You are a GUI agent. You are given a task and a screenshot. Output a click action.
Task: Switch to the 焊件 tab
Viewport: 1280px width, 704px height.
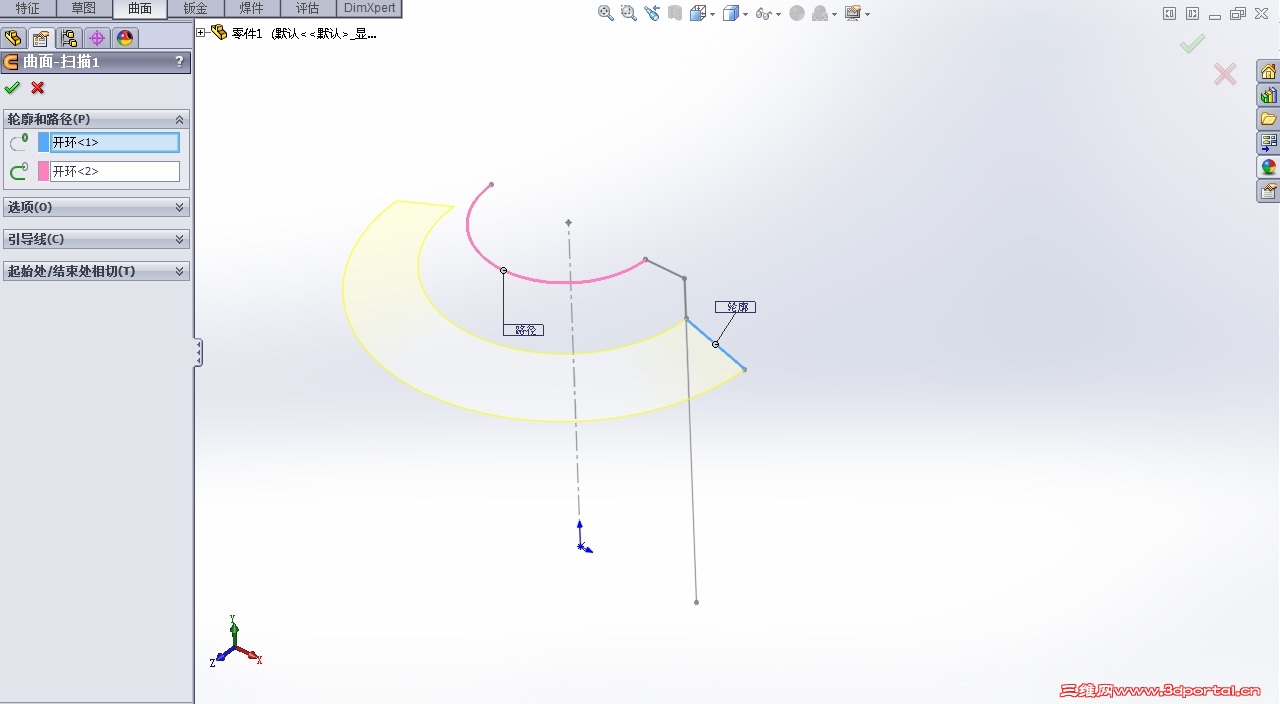(x=252, y=8)
